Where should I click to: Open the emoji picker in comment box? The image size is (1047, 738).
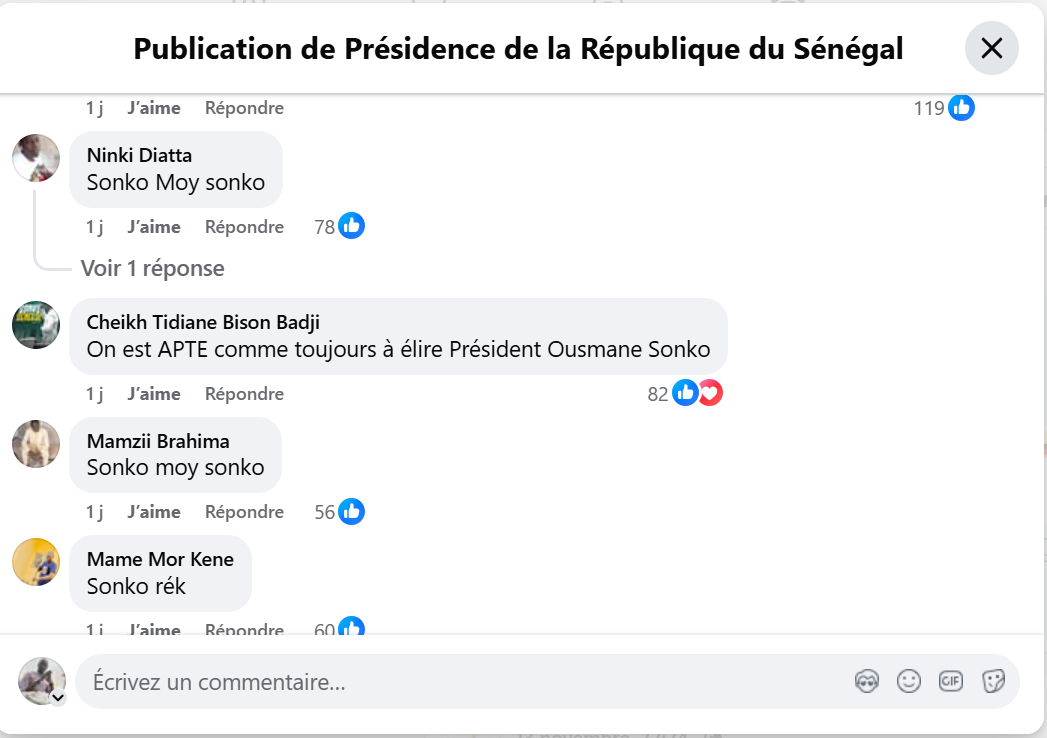(x=908, y=682)
